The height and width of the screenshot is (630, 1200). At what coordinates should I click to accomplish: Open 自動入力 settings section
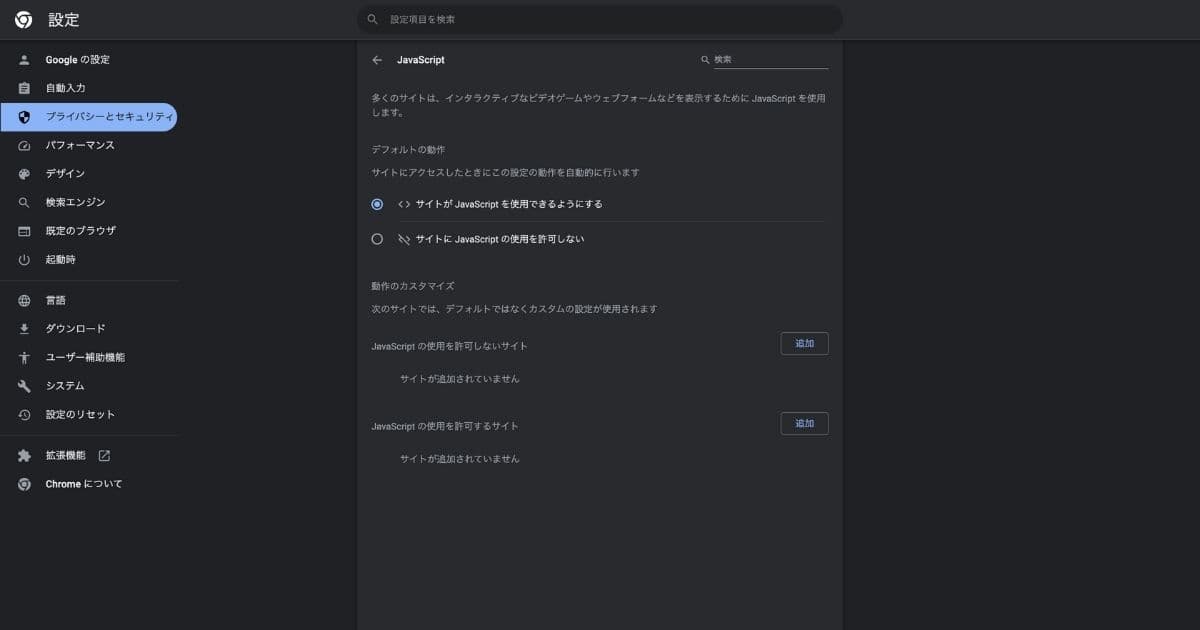pos(89,88)
